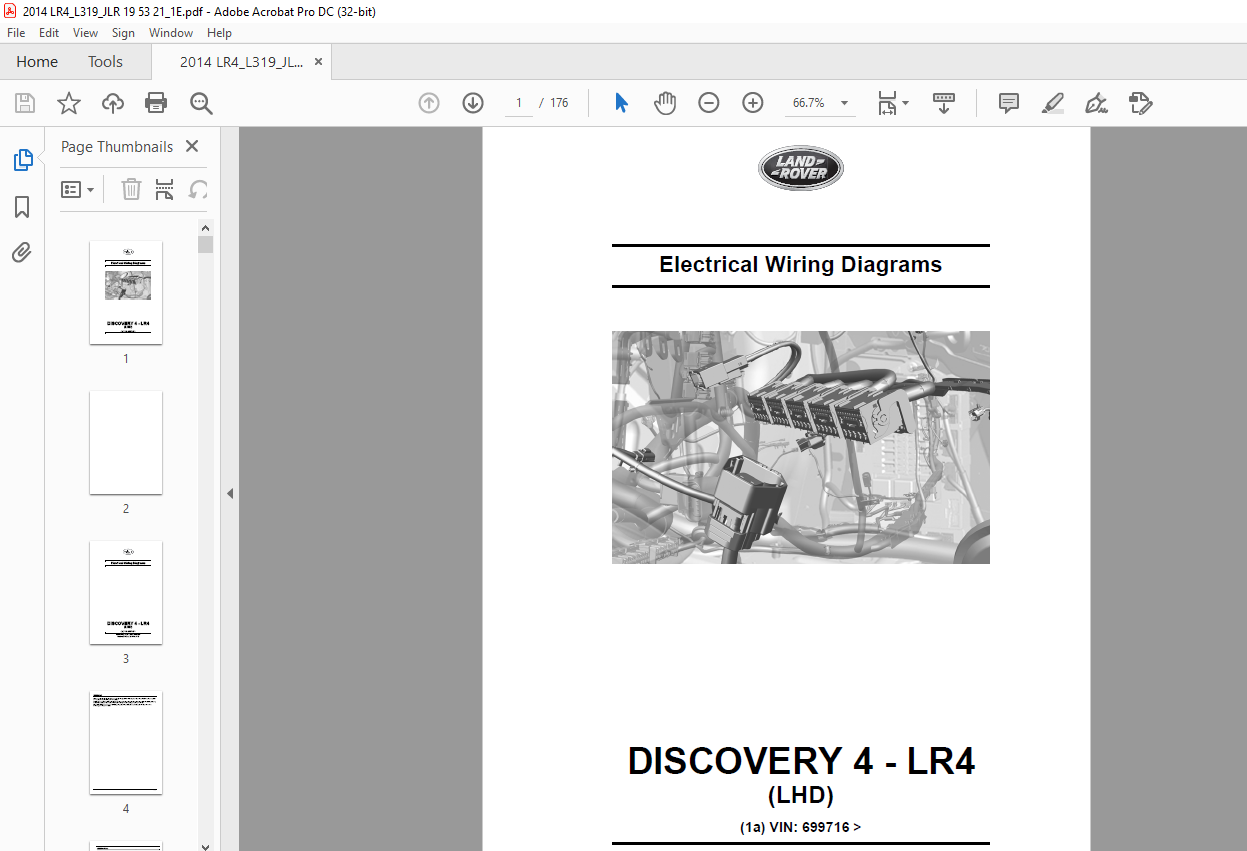The height and width of the screenshot is (851, 1247).
Task: Add a comment sticky note
Action: pos(1009,103)
